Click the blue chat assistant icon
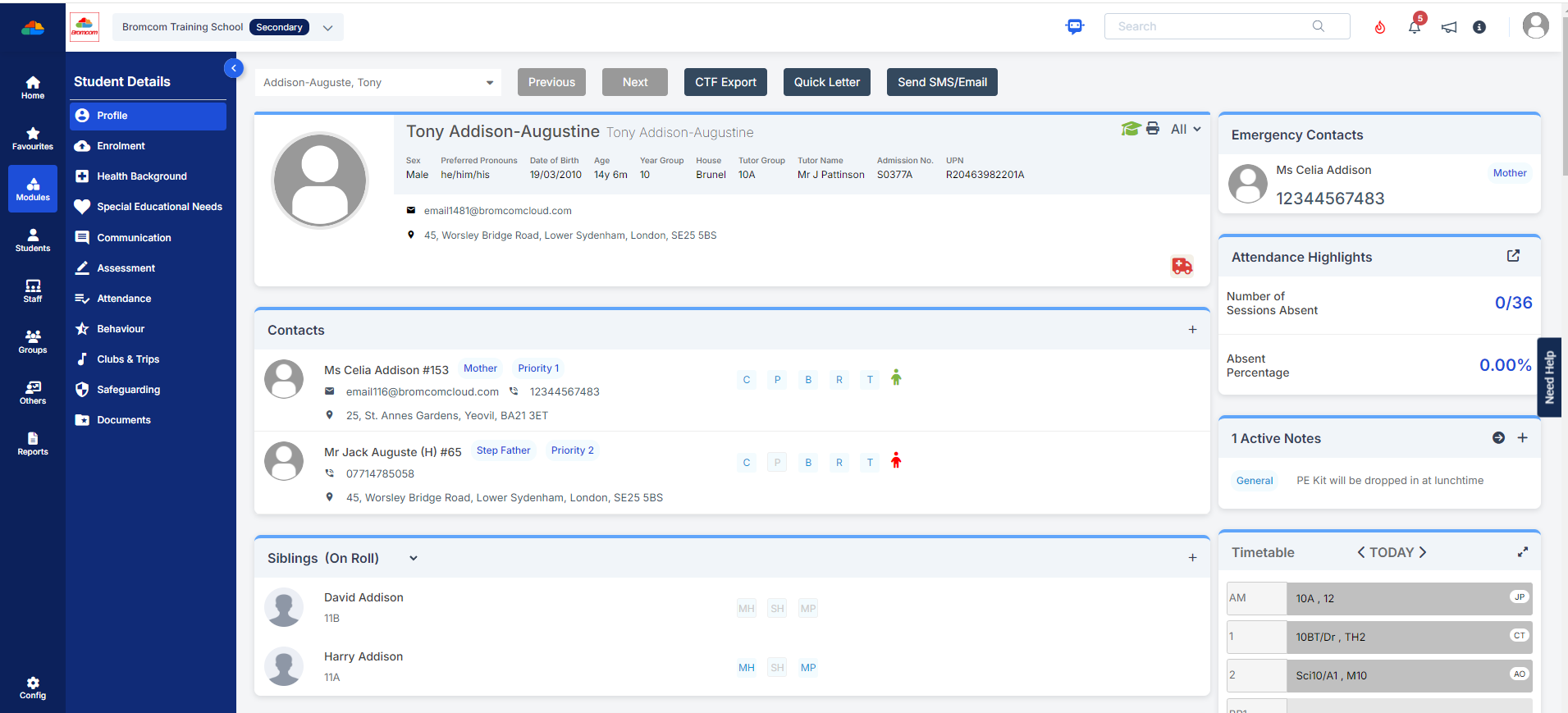The height and width of the screenshot is (713, 1568). [x=1074, y=26]
